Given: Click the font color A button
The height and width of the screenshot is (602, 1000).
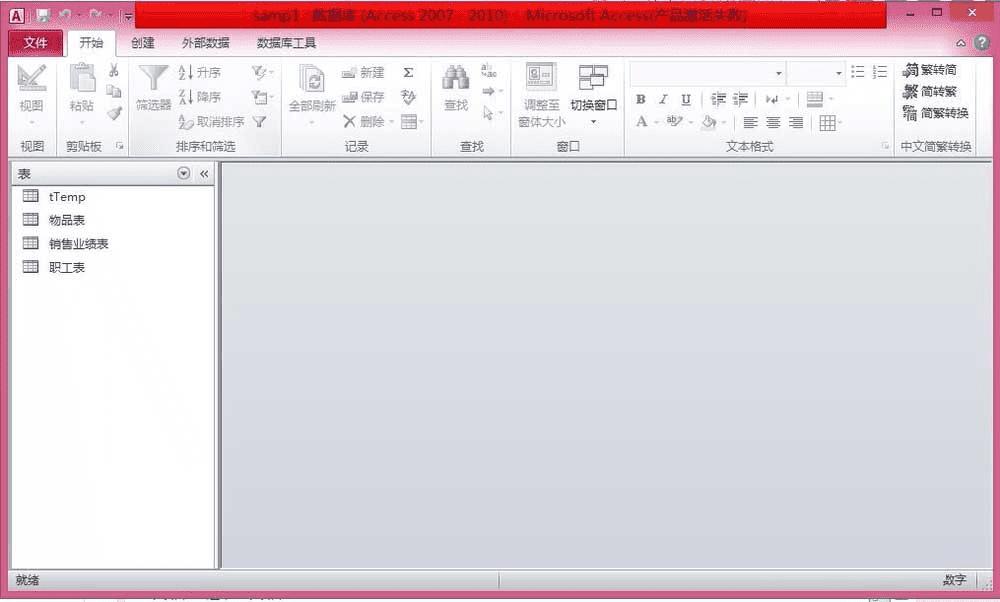Looking at the screenshot, I should [642, 122].
